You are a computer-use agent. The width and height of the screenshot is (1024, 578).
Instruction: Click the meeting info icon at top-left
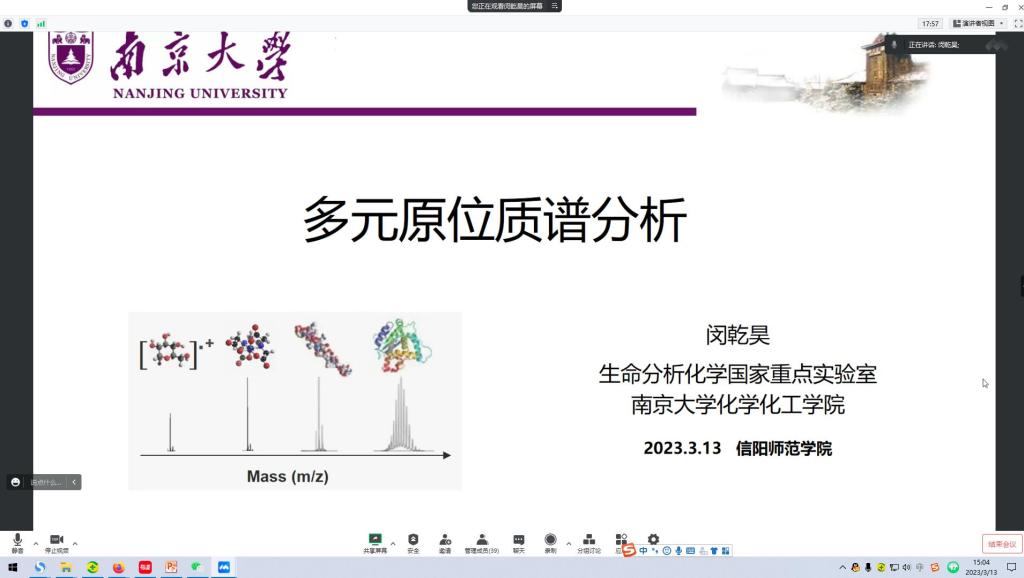point(9,23)
